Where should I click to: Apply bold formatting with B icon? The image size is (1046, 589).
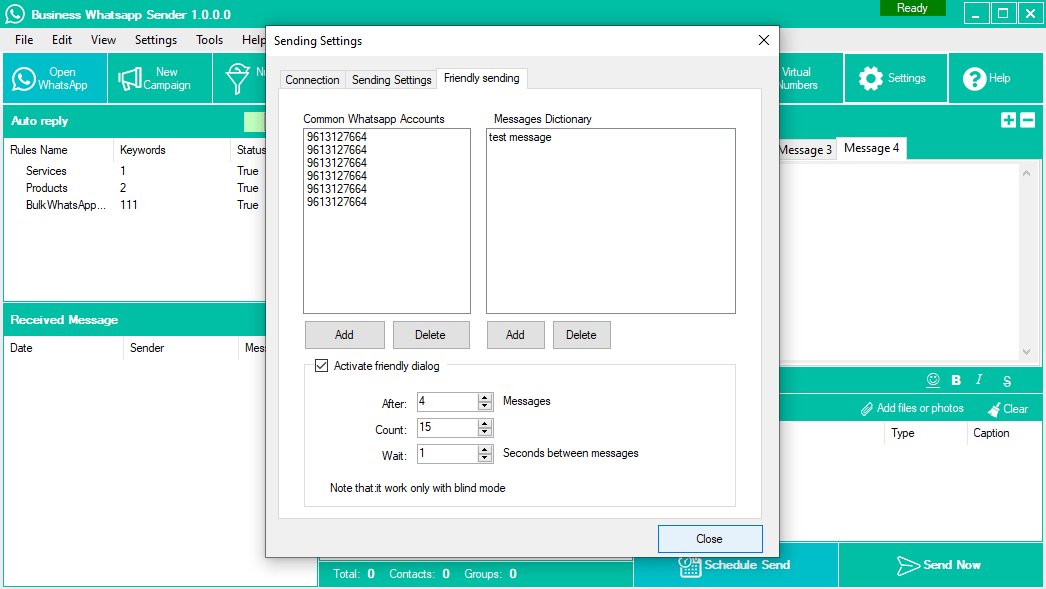tap(956, 380)
